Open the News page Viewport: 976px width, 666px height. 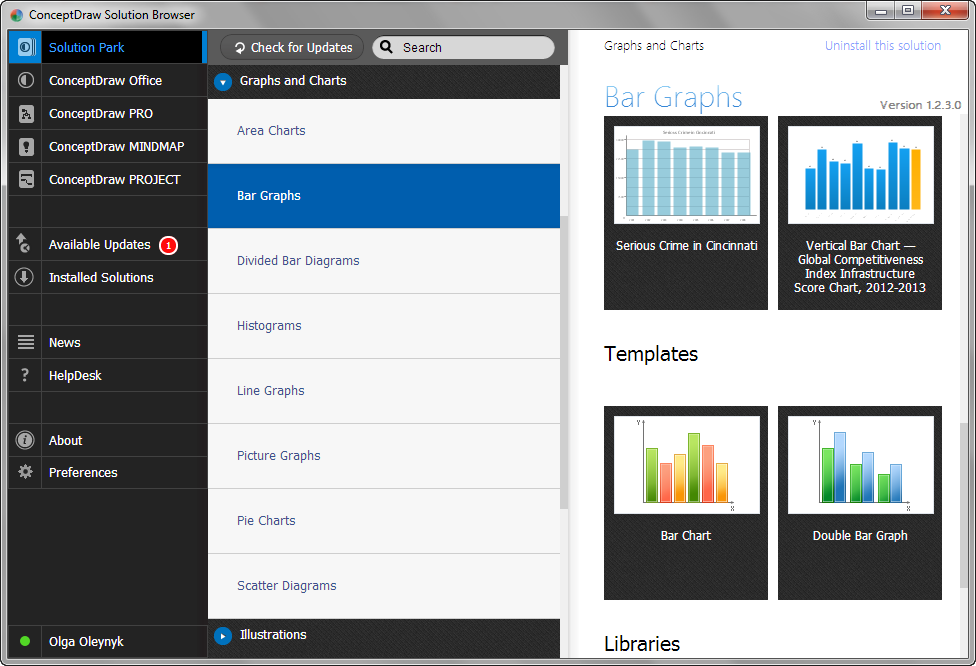pyautogui.click(x=107, y=342)
